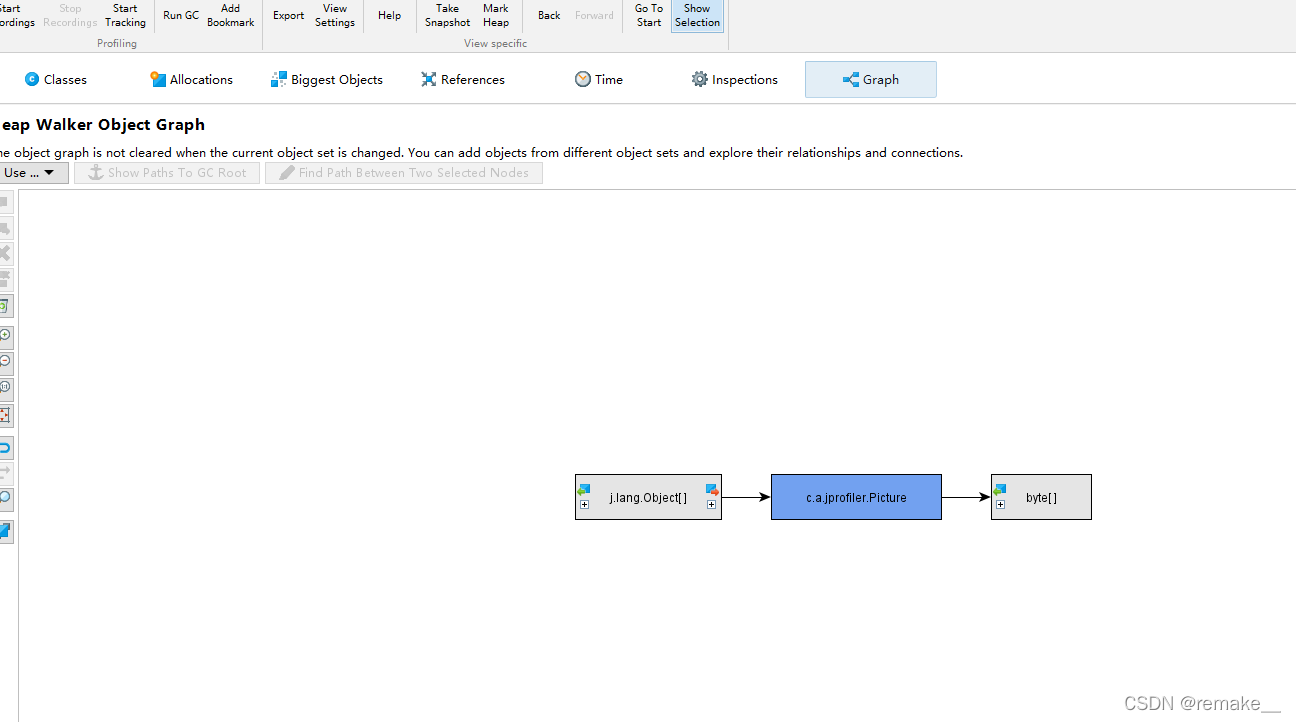1296x722 pixels.
Task: Run GC from the toolbar
Action: point(181,15)
